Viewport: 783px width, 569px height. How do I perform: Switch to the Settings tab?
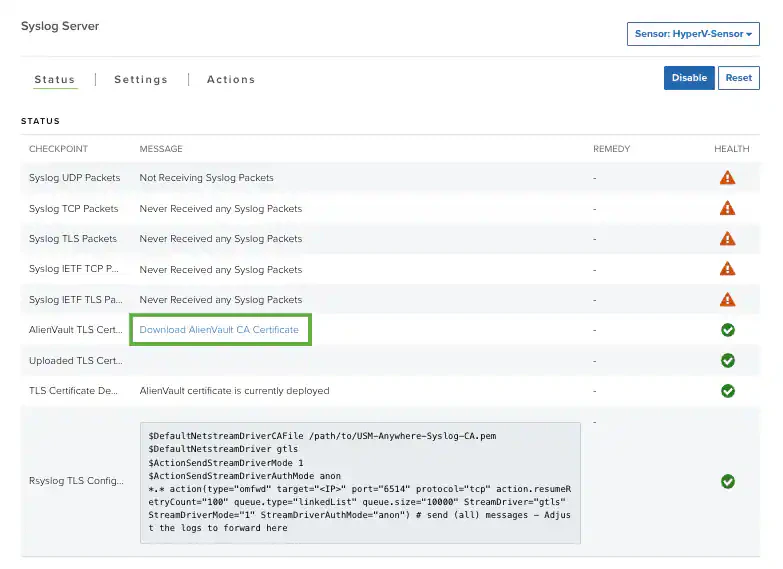[141, 79]
